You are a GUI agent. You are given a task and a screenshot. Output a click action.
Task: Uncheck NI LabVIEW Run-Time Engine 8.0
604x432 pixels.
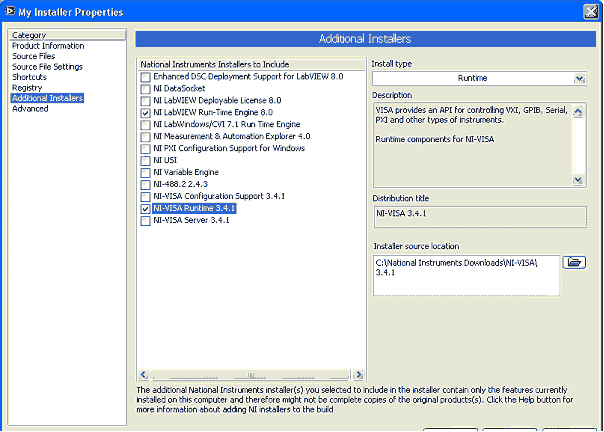[145, 113]
